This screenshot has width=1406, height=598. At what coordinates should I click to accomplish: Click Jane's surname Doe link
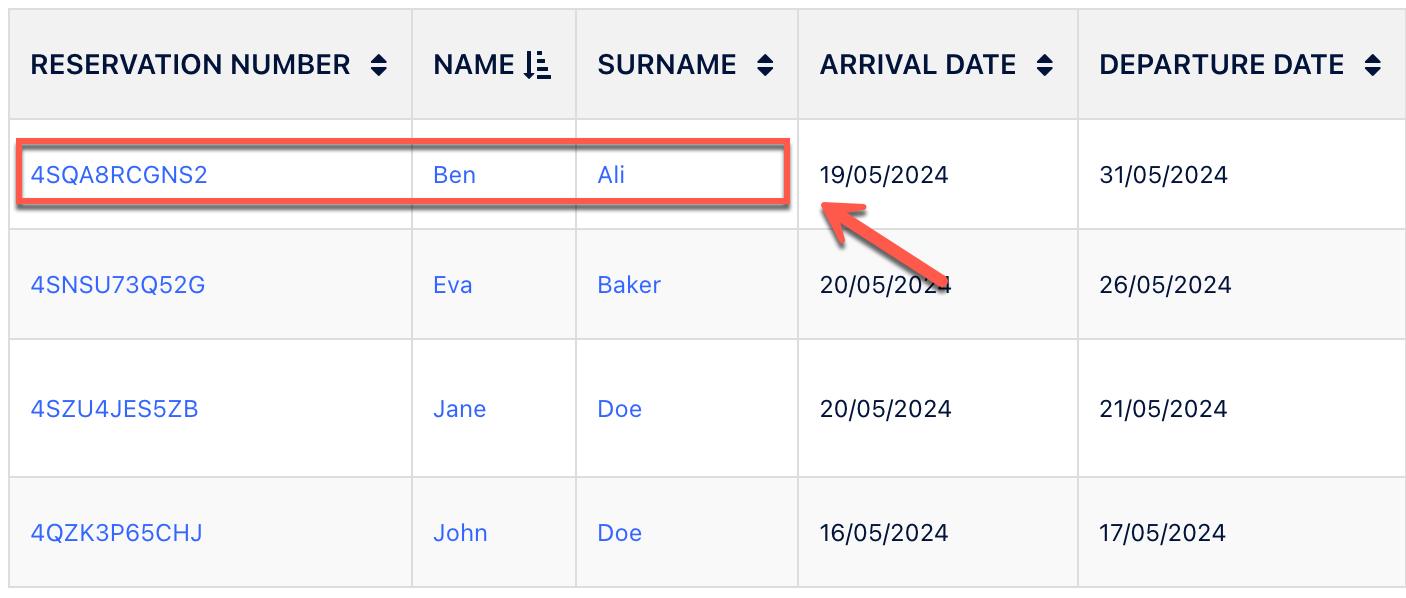click(619, 409)
